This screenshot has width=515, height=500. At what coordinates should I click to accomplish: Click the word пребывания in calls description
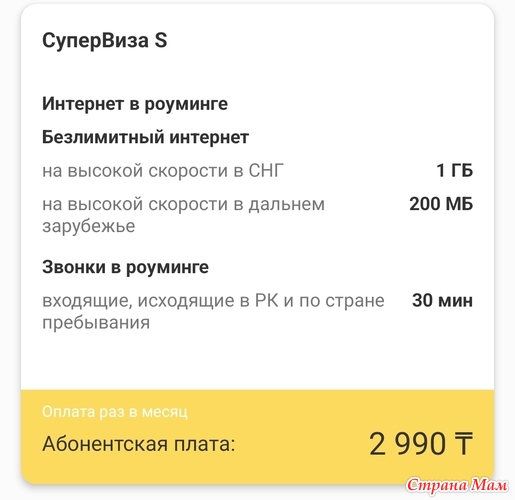(96, 323)
